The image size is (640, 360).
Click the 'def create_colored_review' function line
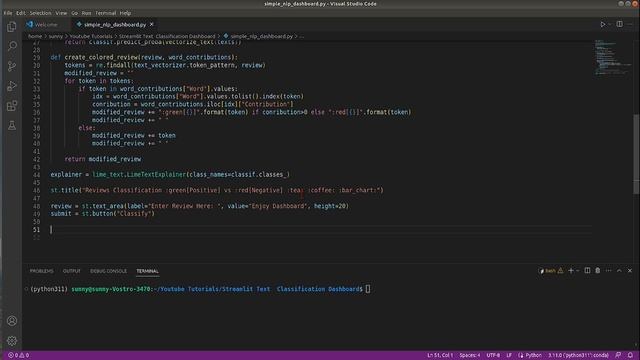pyautogui.click(x=144, y=58)
